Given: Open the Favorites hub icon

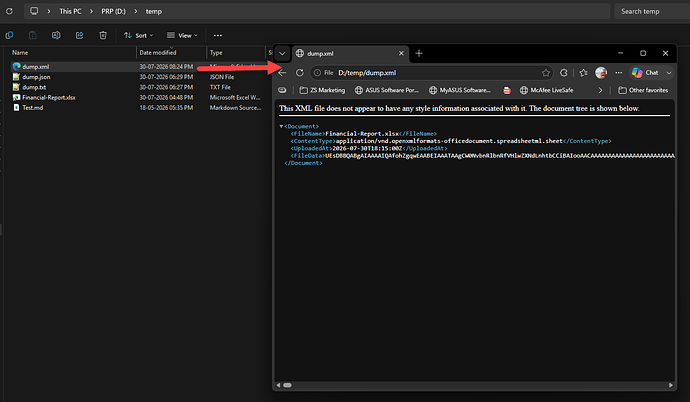Looking at the screenshot, I should click(584, 73).
